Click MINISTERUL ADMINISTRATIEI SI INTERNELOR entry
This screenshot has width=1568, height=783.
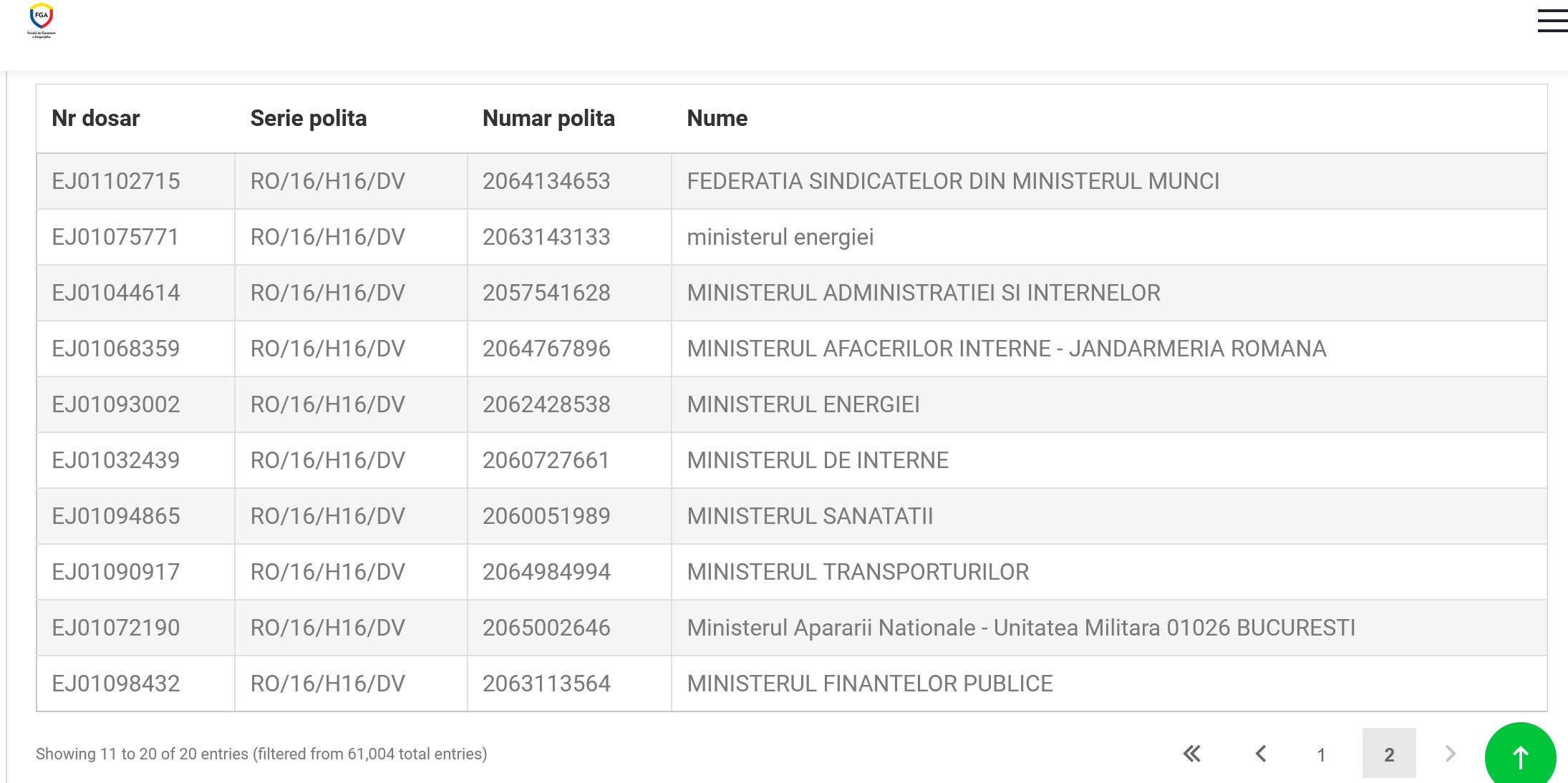click(x=923, y=293)
